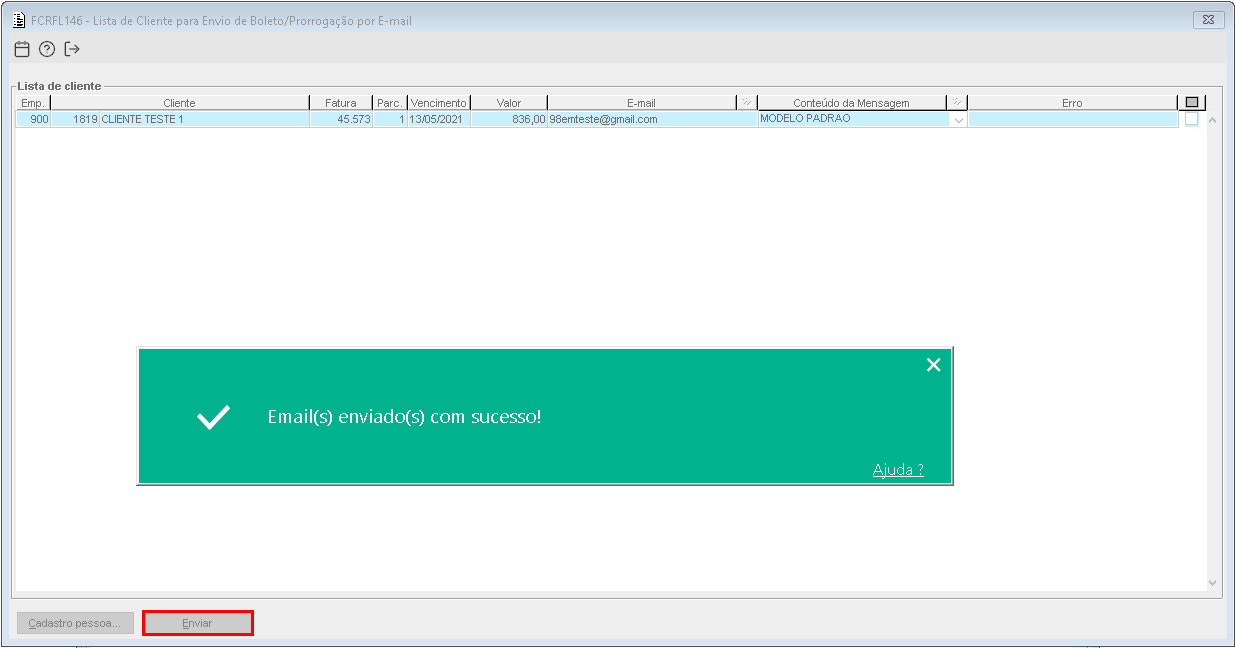Screen dimensions: 1235x648
Task: Expand the MODELO PADRAO message dropdown
Action: pyautogui.click(x=958, y=120)
